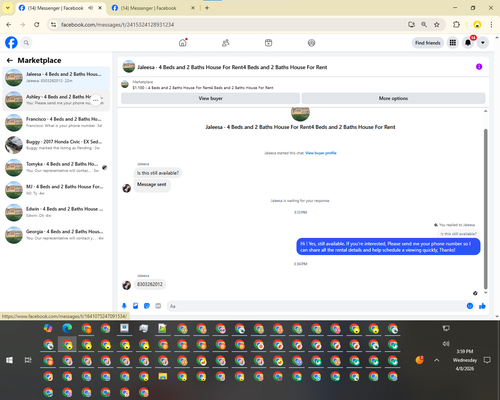500x400 pixels.
Task: Click the header listing thumbnail beside Jaleesa's name
Action: click(129, 66)
